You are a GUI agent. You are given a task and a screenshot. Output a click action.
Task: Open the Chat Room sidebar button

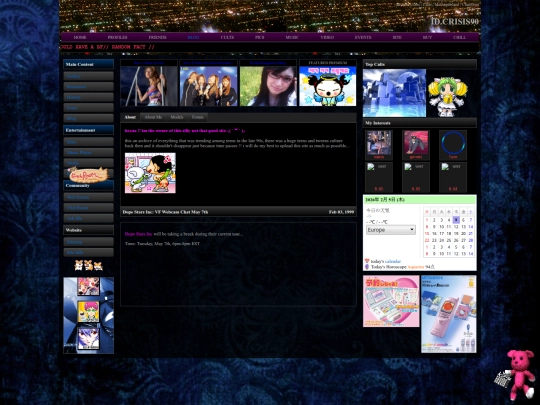tap(89, 208)
